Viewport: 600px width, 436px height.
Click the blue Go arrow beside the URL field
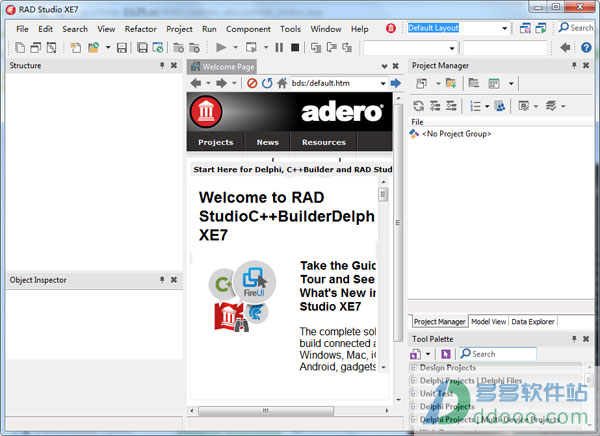[396, 83]
